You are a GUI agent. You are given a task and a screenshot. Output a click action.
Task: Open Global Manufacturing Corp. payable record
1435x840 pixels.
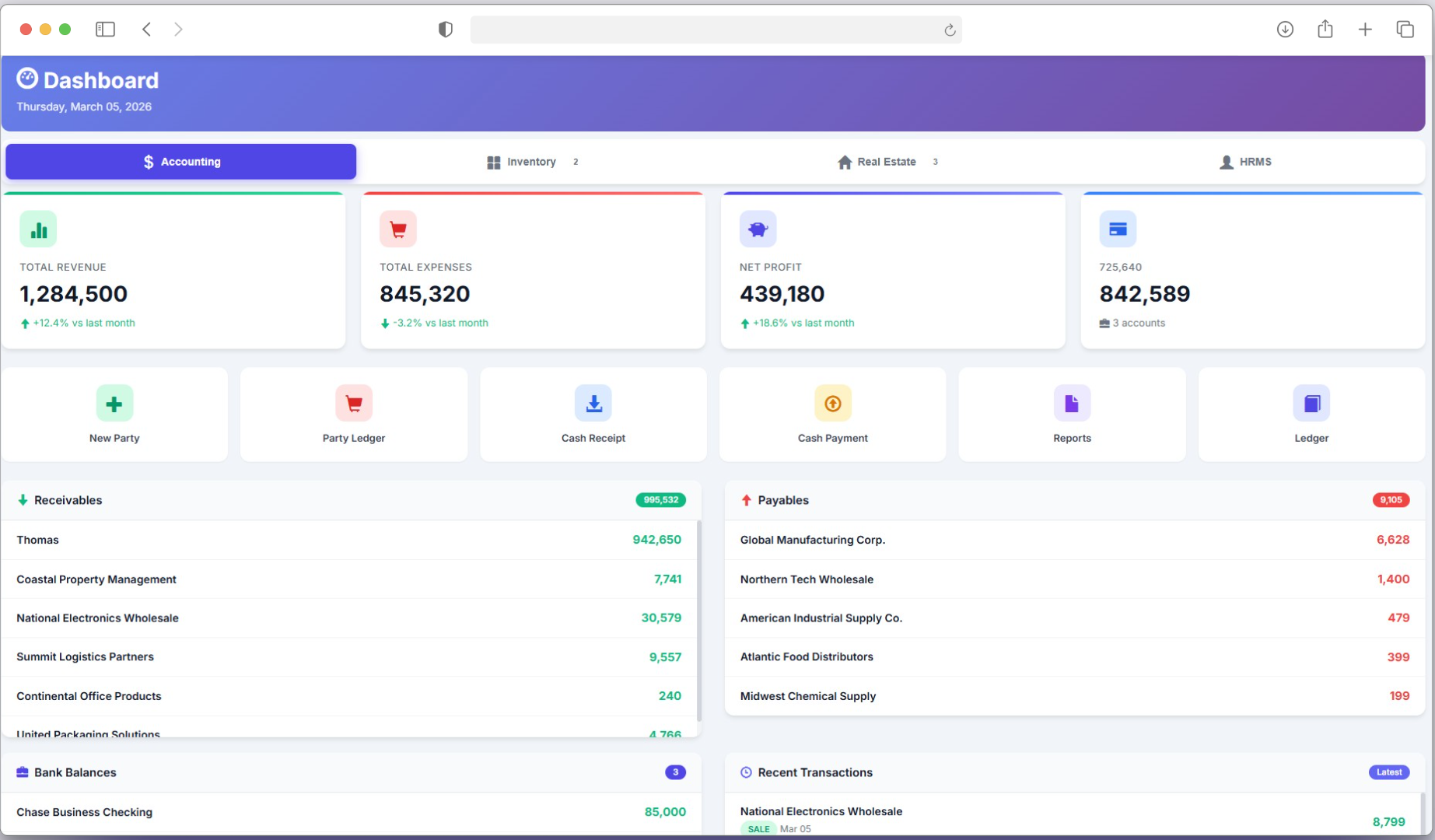(x=1073, y=539)
